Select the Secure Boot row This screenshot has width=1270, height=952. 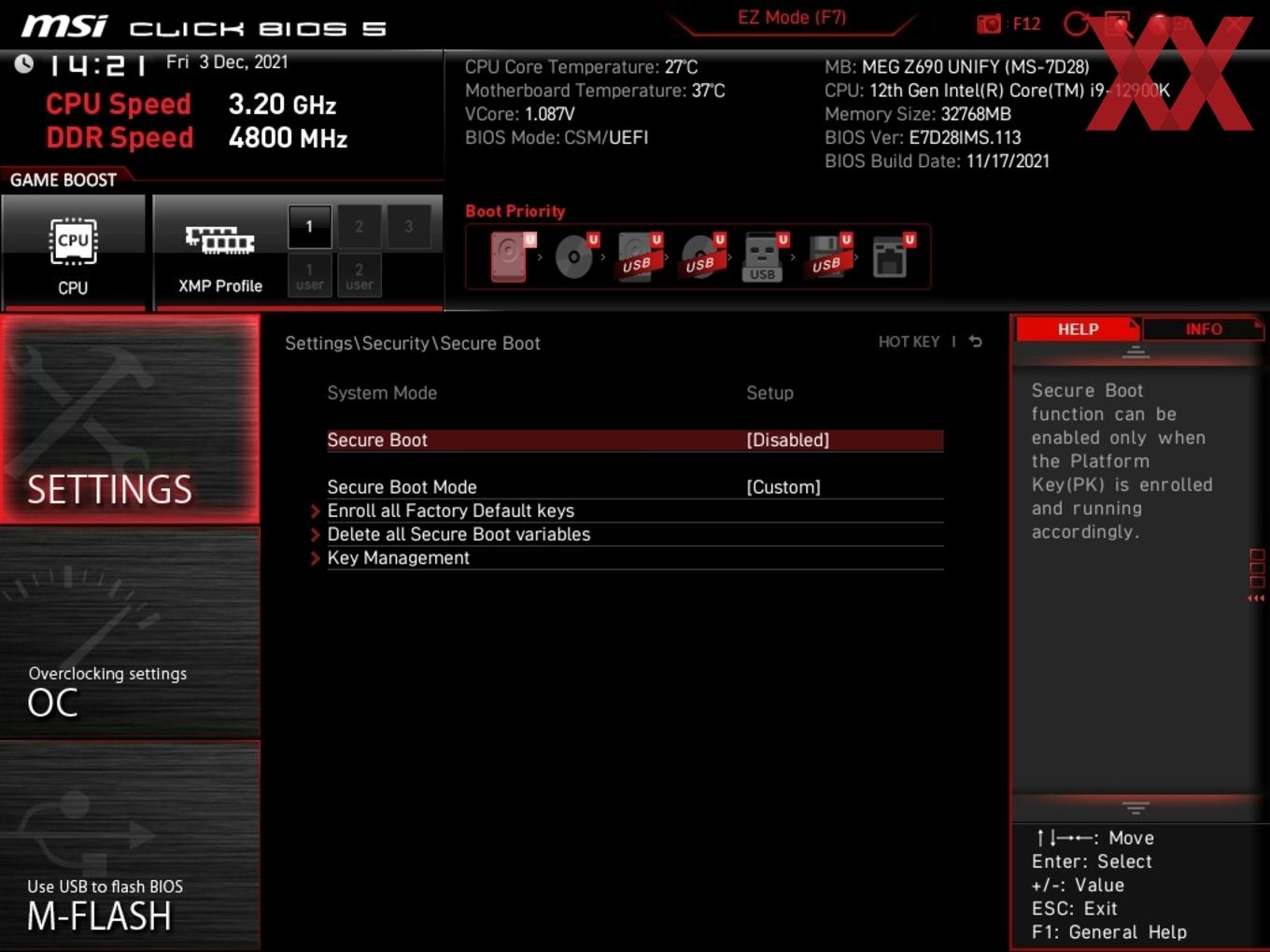[x=635, y=441]
